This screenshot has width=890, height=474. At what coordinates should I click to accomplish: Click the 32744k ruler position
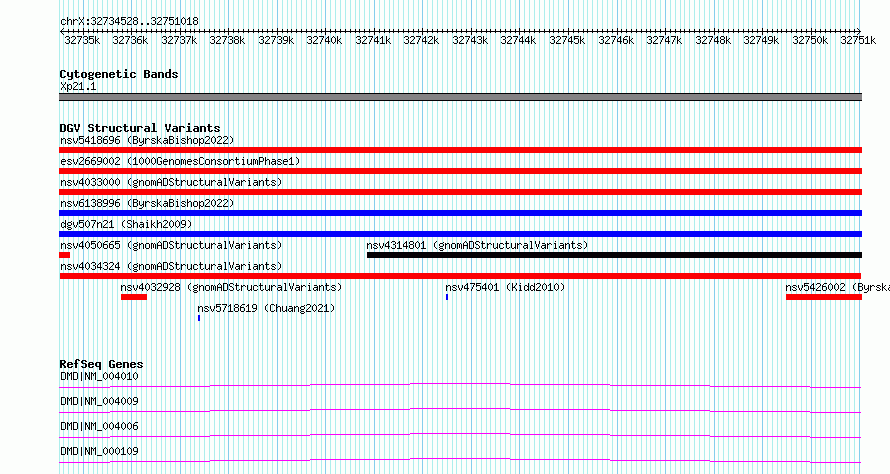pyautogui.click(x=518, y=40)
